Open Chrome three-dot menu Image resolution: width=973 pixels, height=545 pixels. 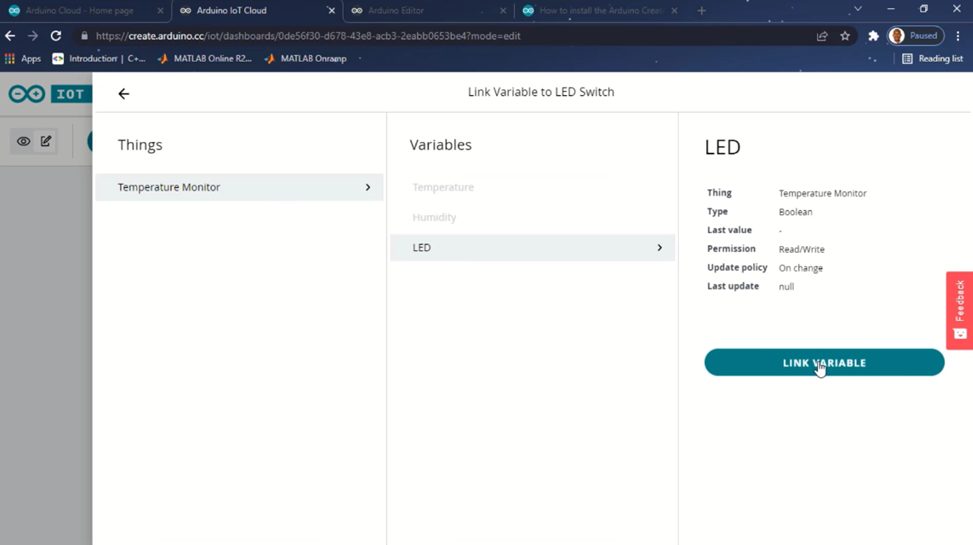click(x=958, y=36)
